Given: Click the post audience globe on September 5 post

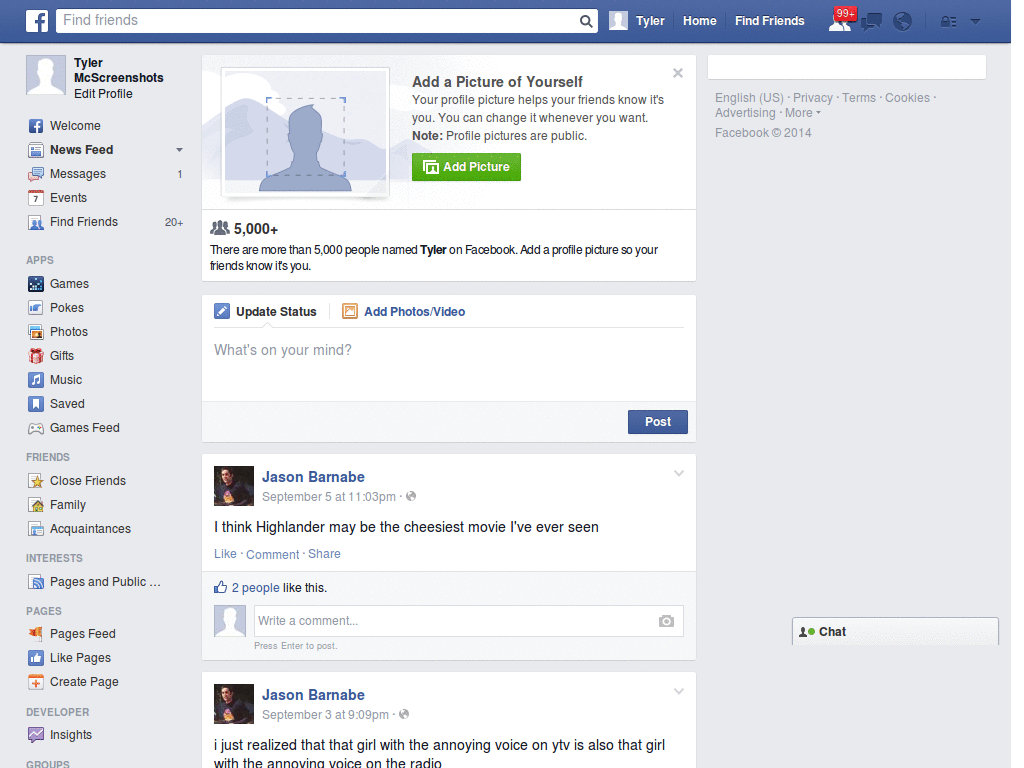Looking at the screenshot, I should [x=411, y=496].
